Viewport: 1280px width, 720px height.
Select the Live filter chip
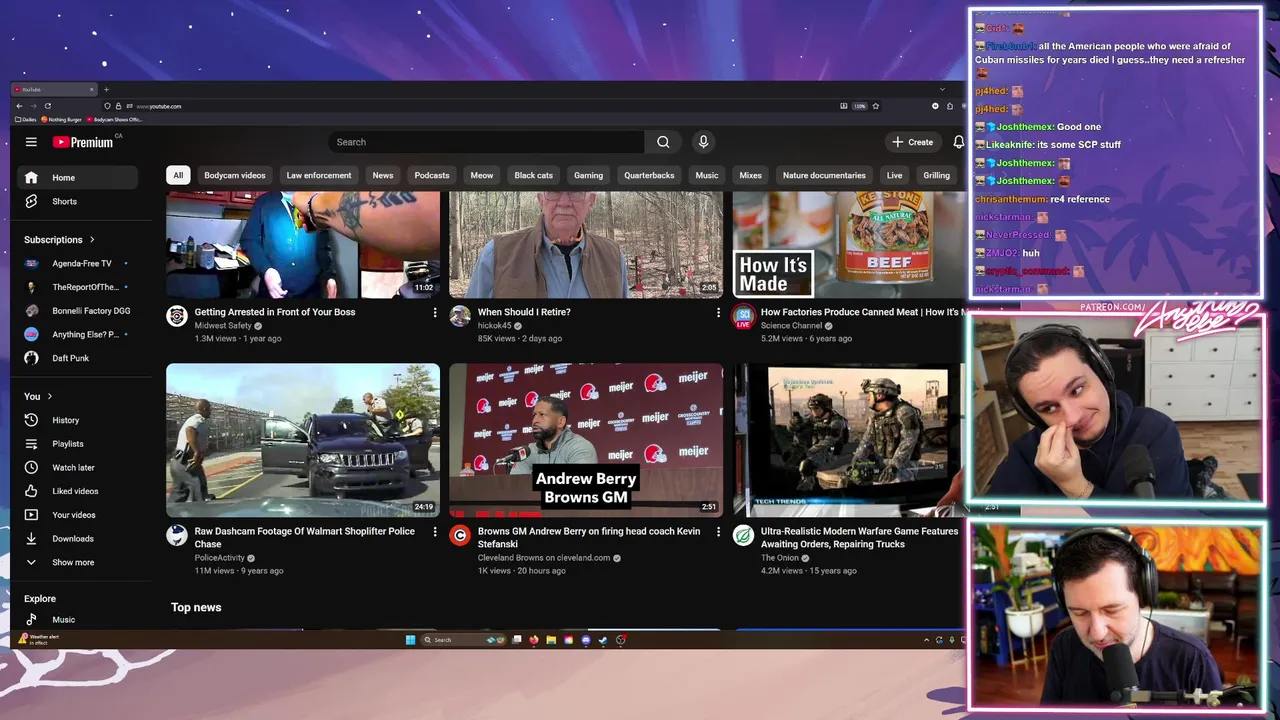coord(894,175)
